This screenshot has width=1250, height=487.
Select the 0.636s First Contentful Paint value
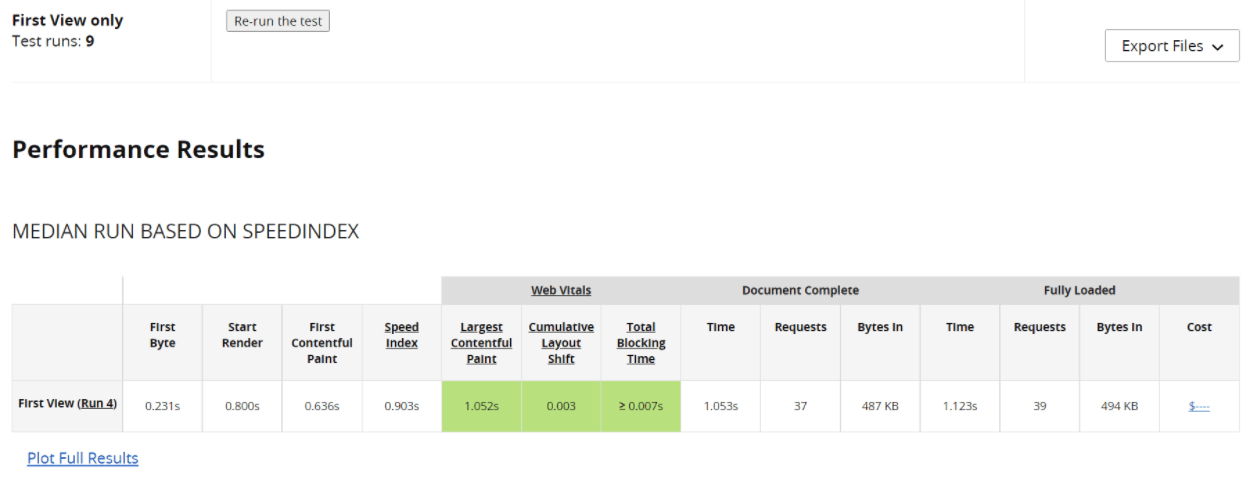point(322,406)
